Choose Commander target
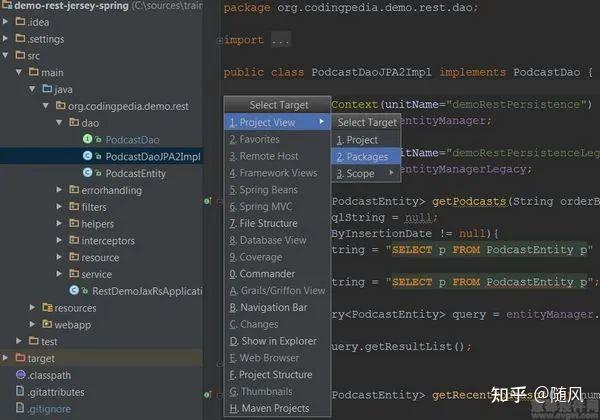Screen dimensions: 600x420 coord(277,274)
